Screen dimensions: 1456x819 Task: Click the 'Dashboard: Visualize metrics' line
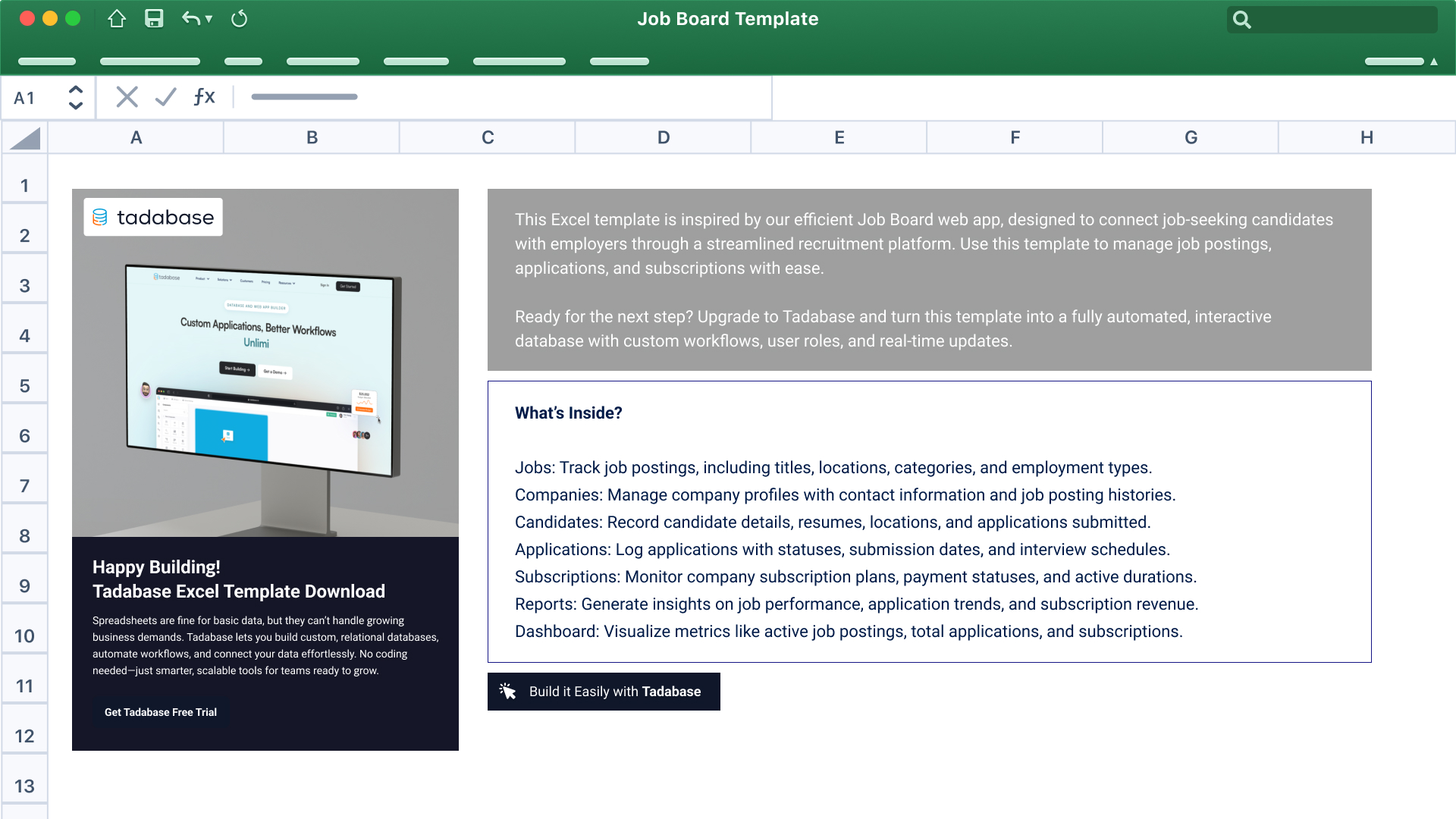[849, 632]
